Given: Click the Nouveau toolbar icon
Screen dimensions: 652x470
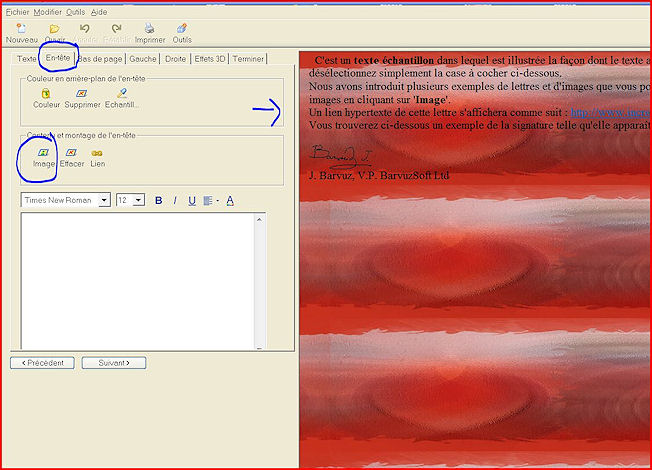Looking at the screenshot, I should pyautogui.click(x=21, y=29).
